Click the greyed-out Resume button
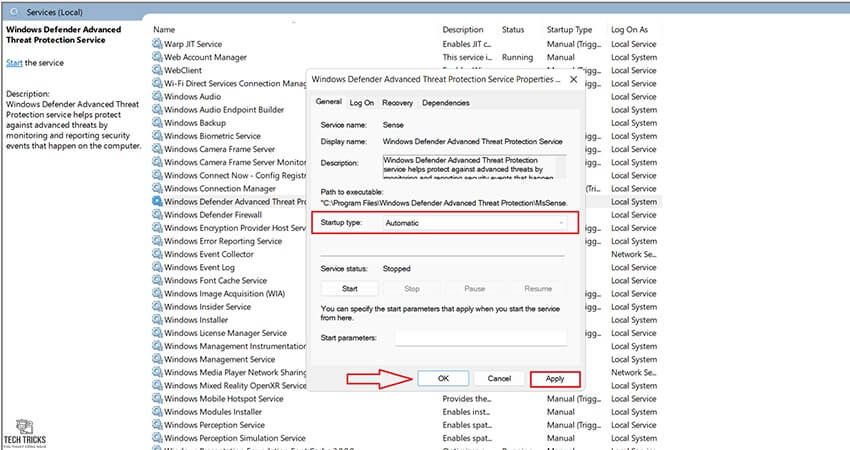Viewport: 850px width, 450px height. pyautogui.click(x=538, y=288)
